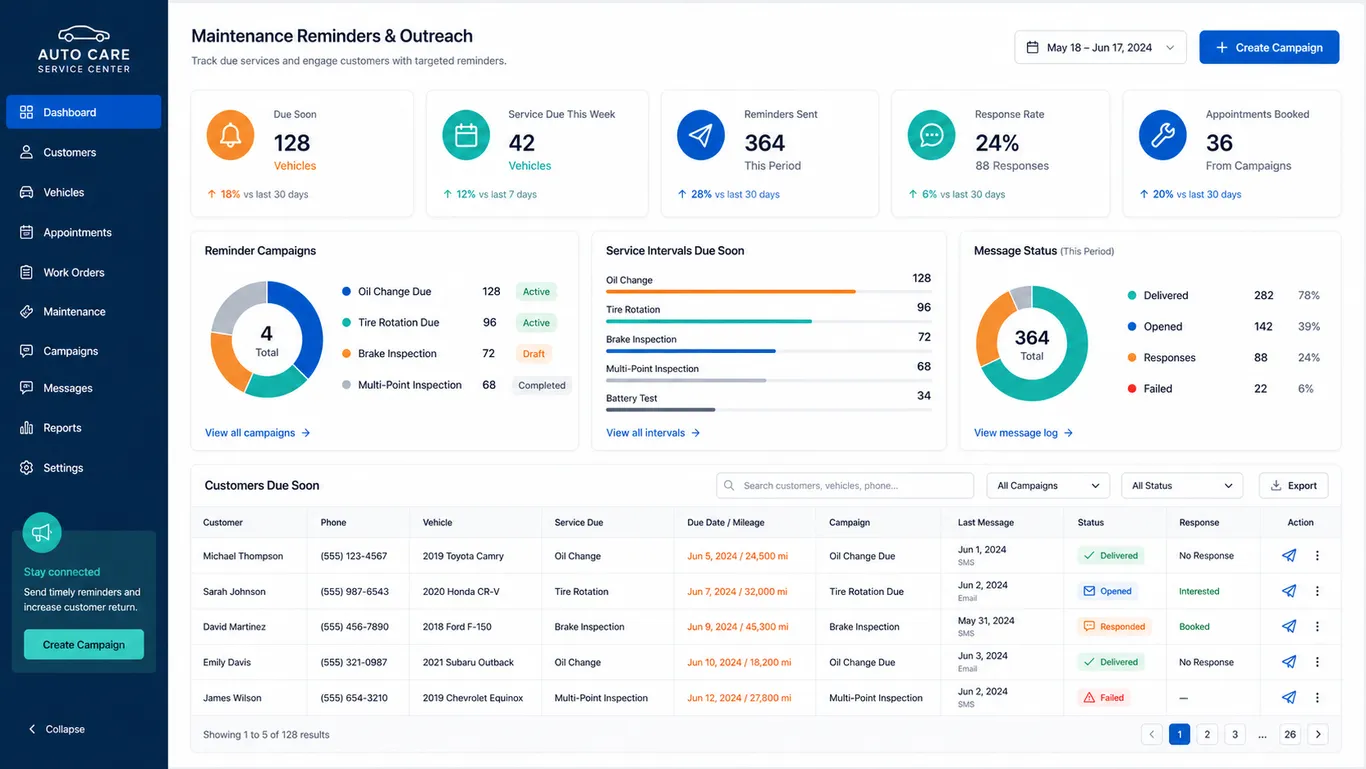The height and width of the screenshot is (769, 1366).
Task: Send a message to Emily Davis
Action: pyautogui.click(x=1289, y=662)
